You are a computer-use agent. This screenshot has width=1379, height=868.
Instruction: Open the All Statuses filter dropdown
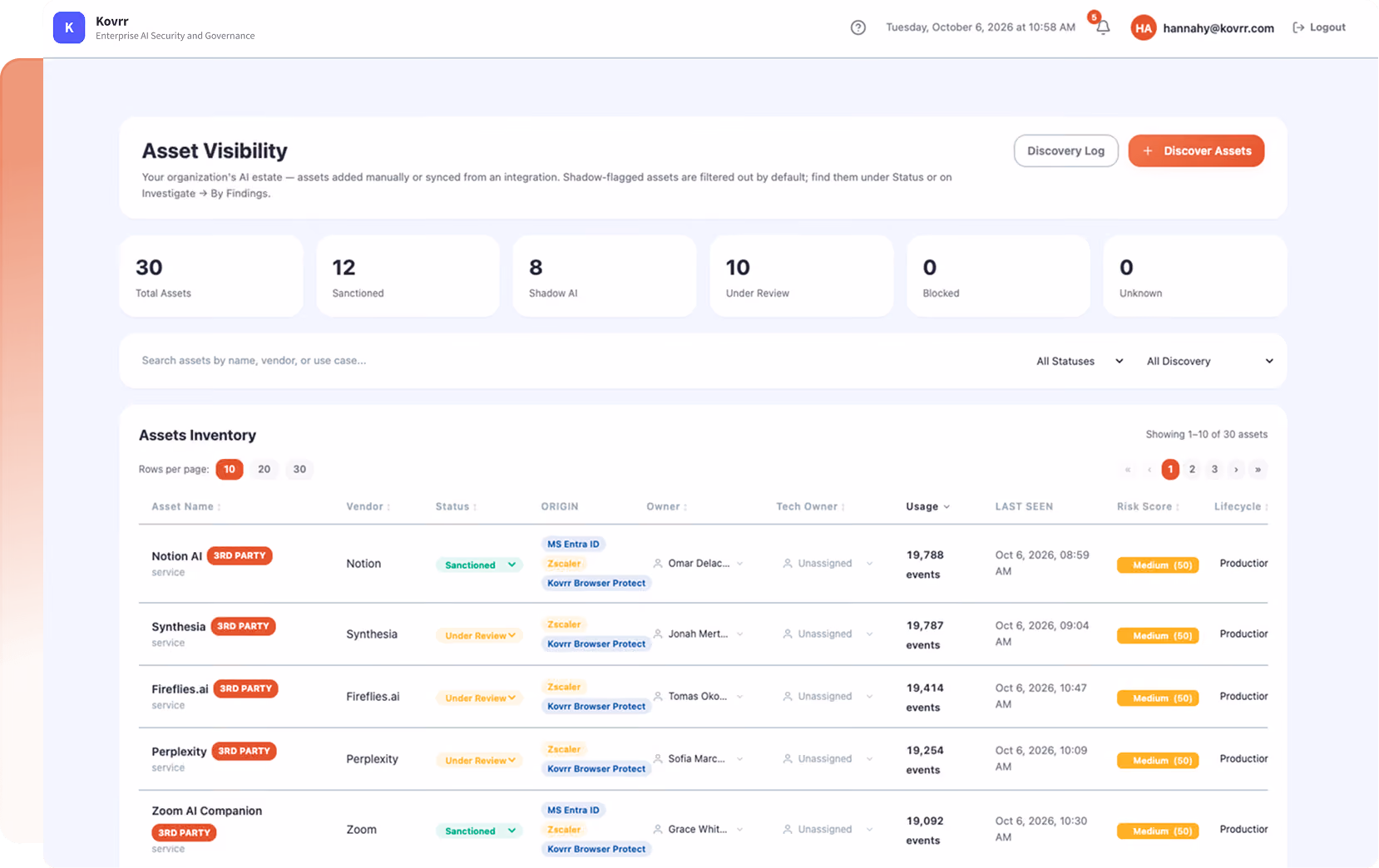click(x=1080, y=361)
